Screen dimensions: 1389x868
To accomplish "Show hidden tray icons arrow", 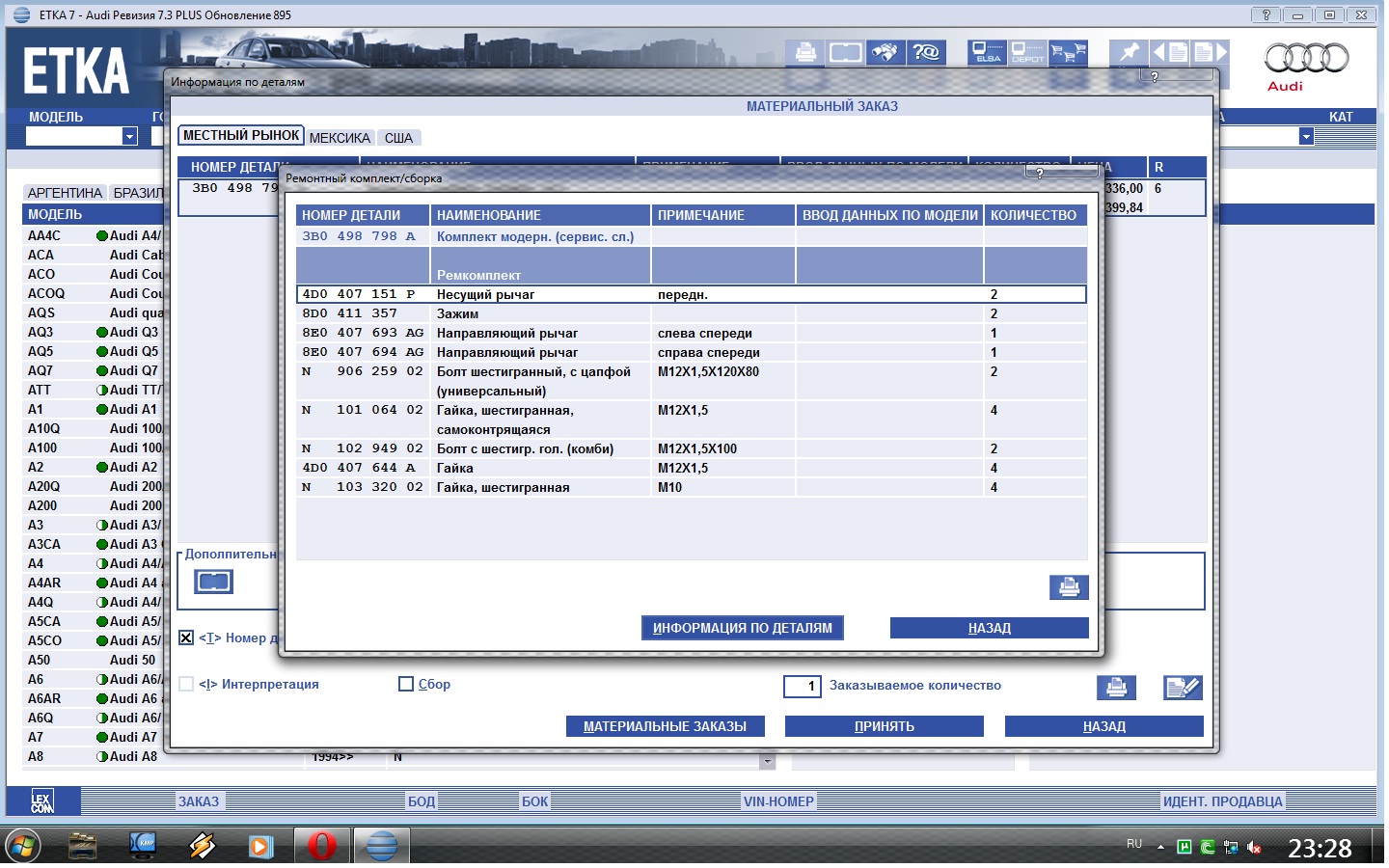I will [x=1160, y=847].
